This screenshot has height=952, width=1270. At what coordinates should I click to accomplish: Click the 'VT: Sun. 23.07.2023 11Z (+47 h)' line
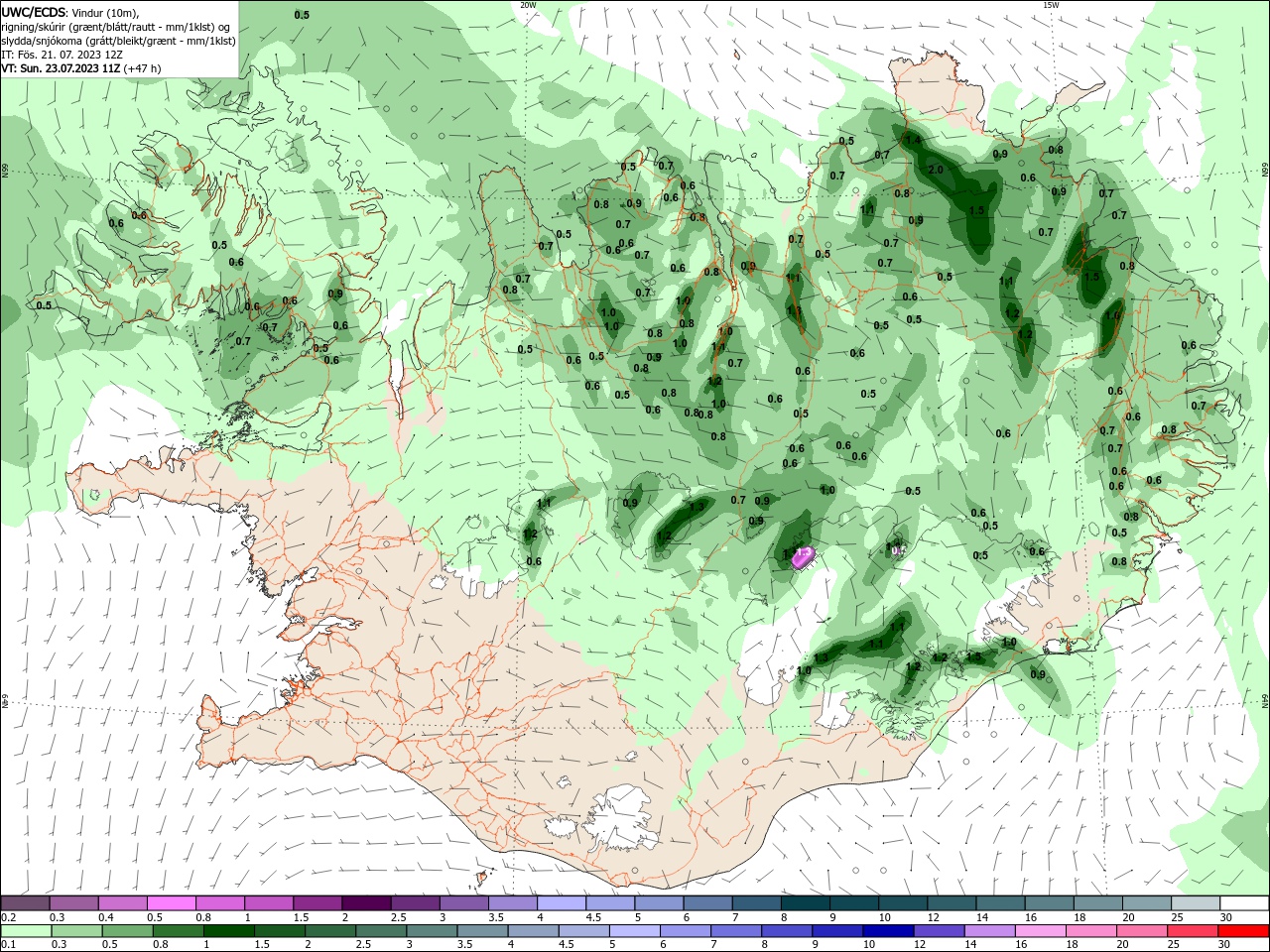[x=81, y=68]
